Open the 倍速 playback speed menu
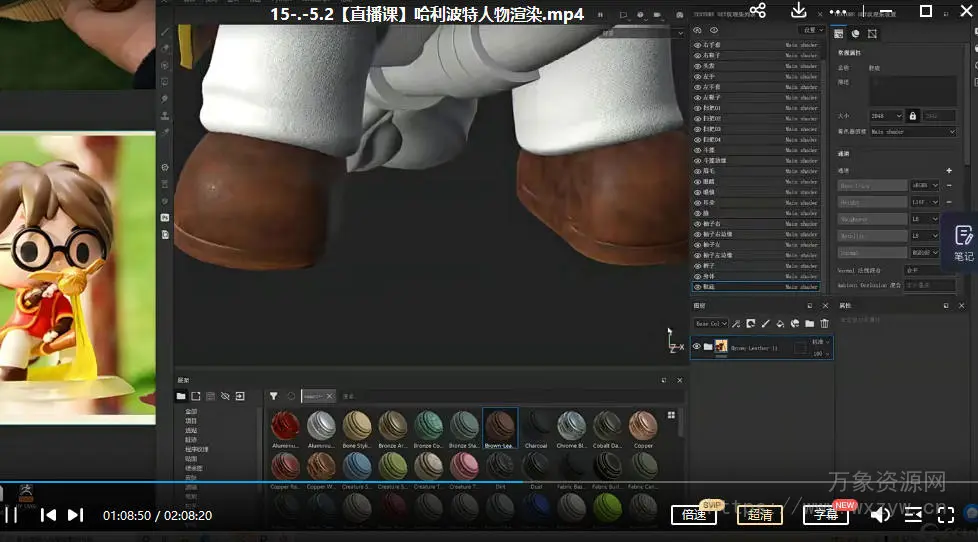Viewport: 978px width, 542px height. click(x=694, y=515)
